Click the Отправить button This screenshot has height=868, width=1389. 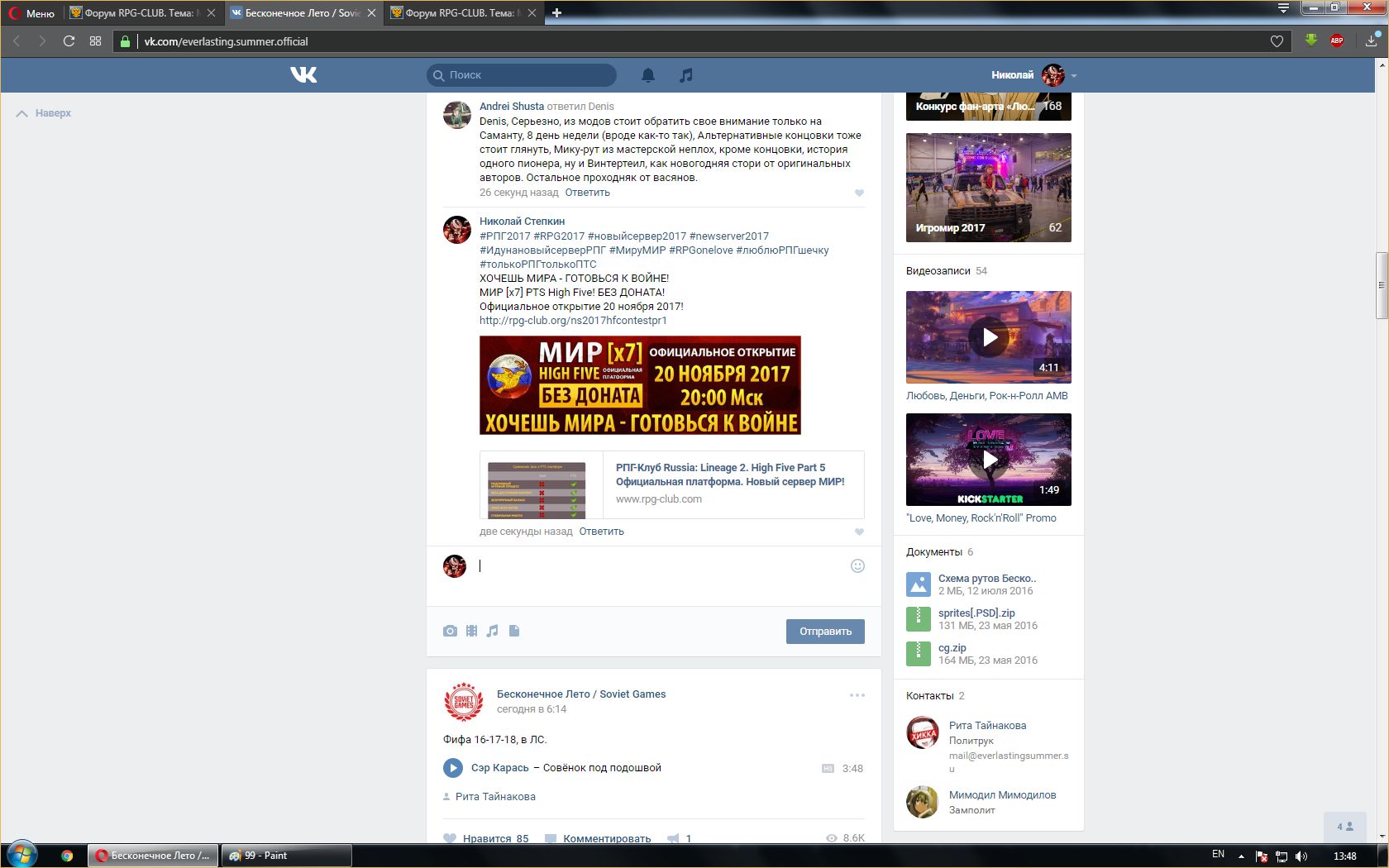pos(825,631)
